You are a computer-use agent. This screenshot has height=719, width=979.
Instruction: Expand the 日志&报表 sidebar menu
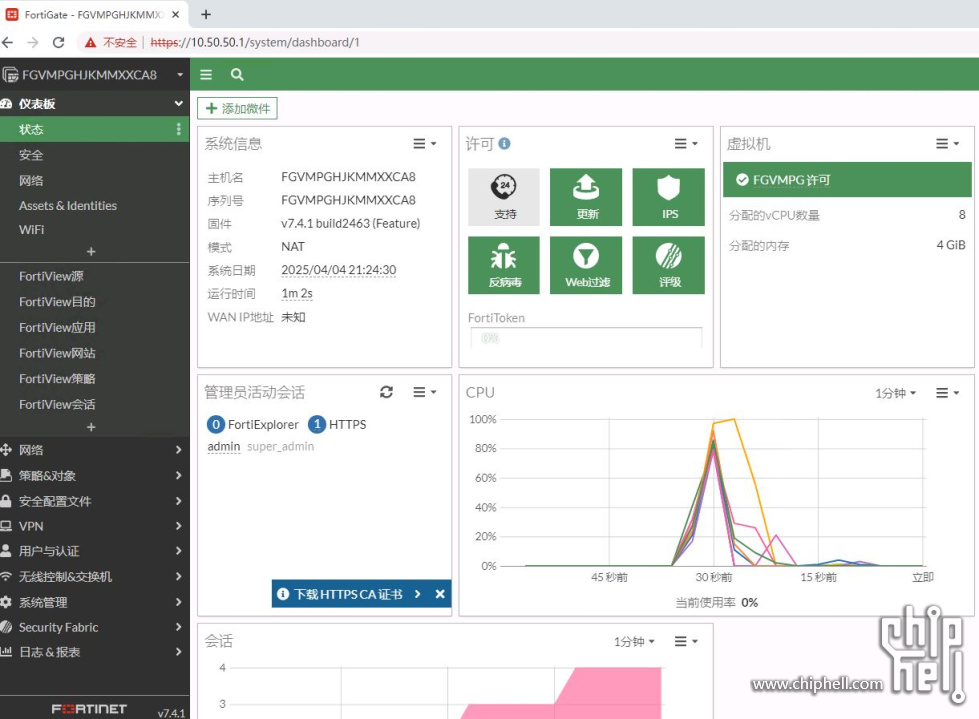point(95,652)
